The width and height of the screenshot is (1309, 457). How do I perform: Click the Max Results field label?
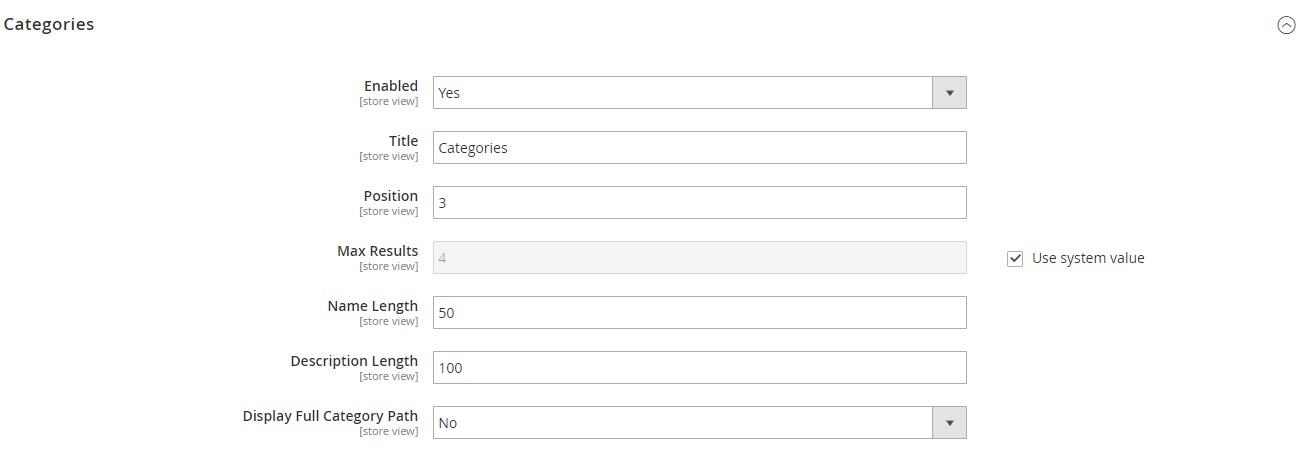378,251
